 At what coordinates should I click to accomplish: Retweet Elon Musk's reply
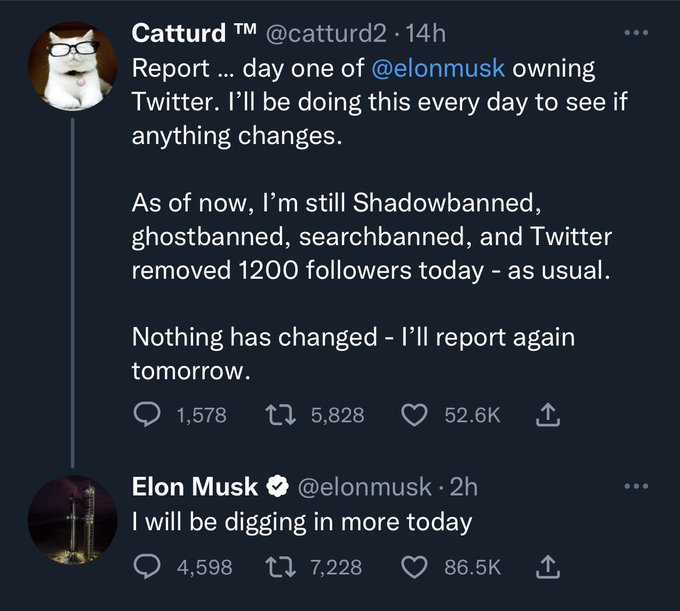point(280,567)
